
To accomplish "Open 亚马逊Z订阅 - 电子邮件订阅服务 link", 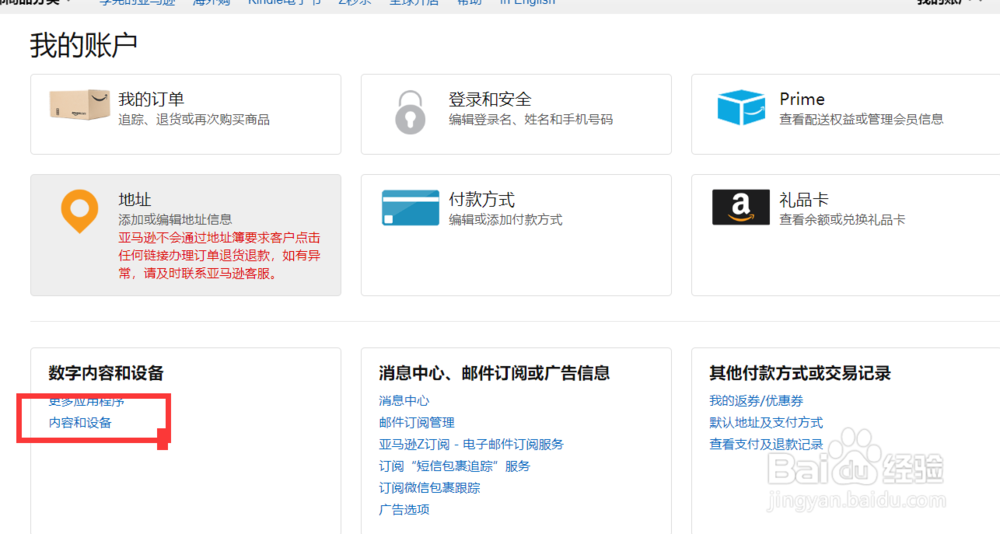I will click(x=471, y=444).
